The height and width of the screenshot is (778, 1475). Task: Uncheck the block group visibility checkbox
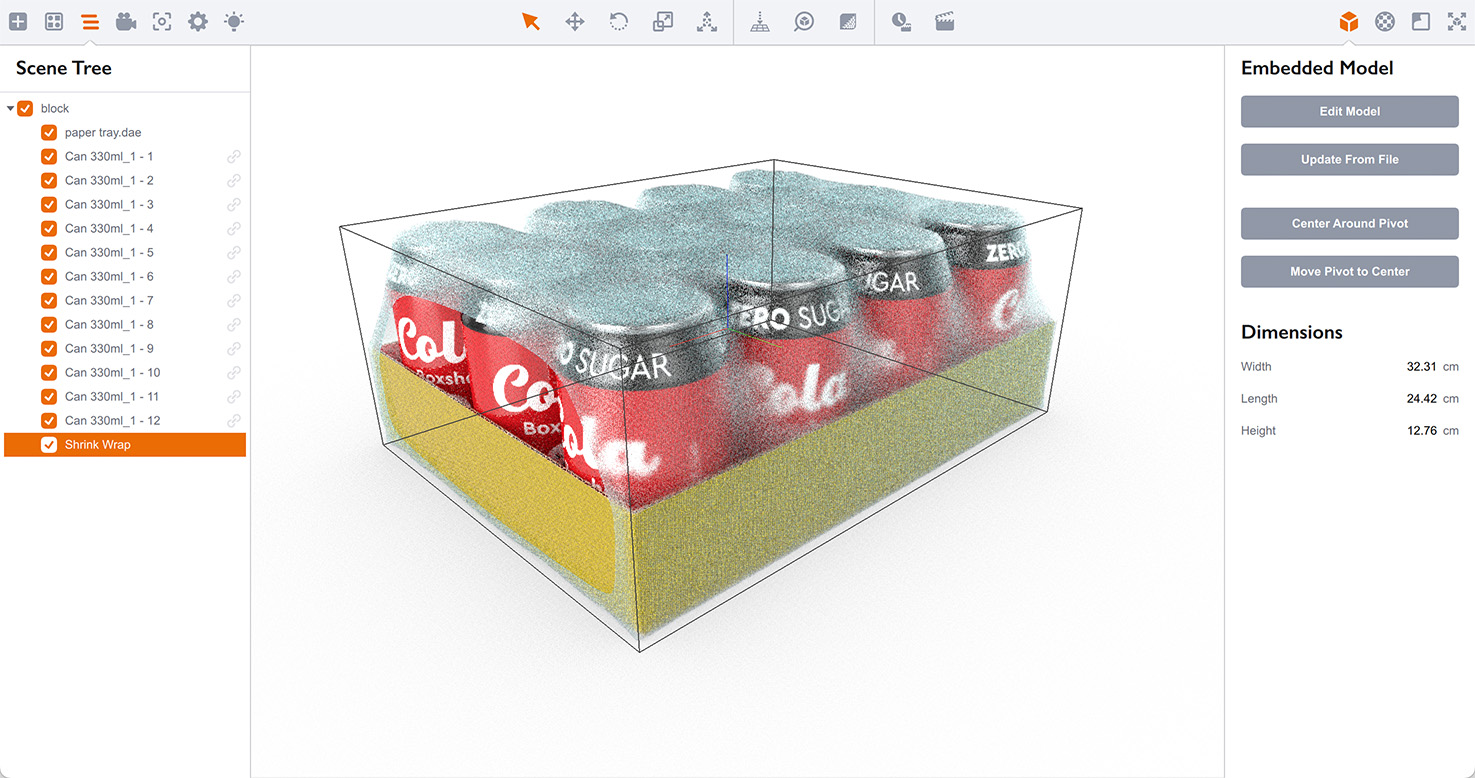[x=25, y=108]
